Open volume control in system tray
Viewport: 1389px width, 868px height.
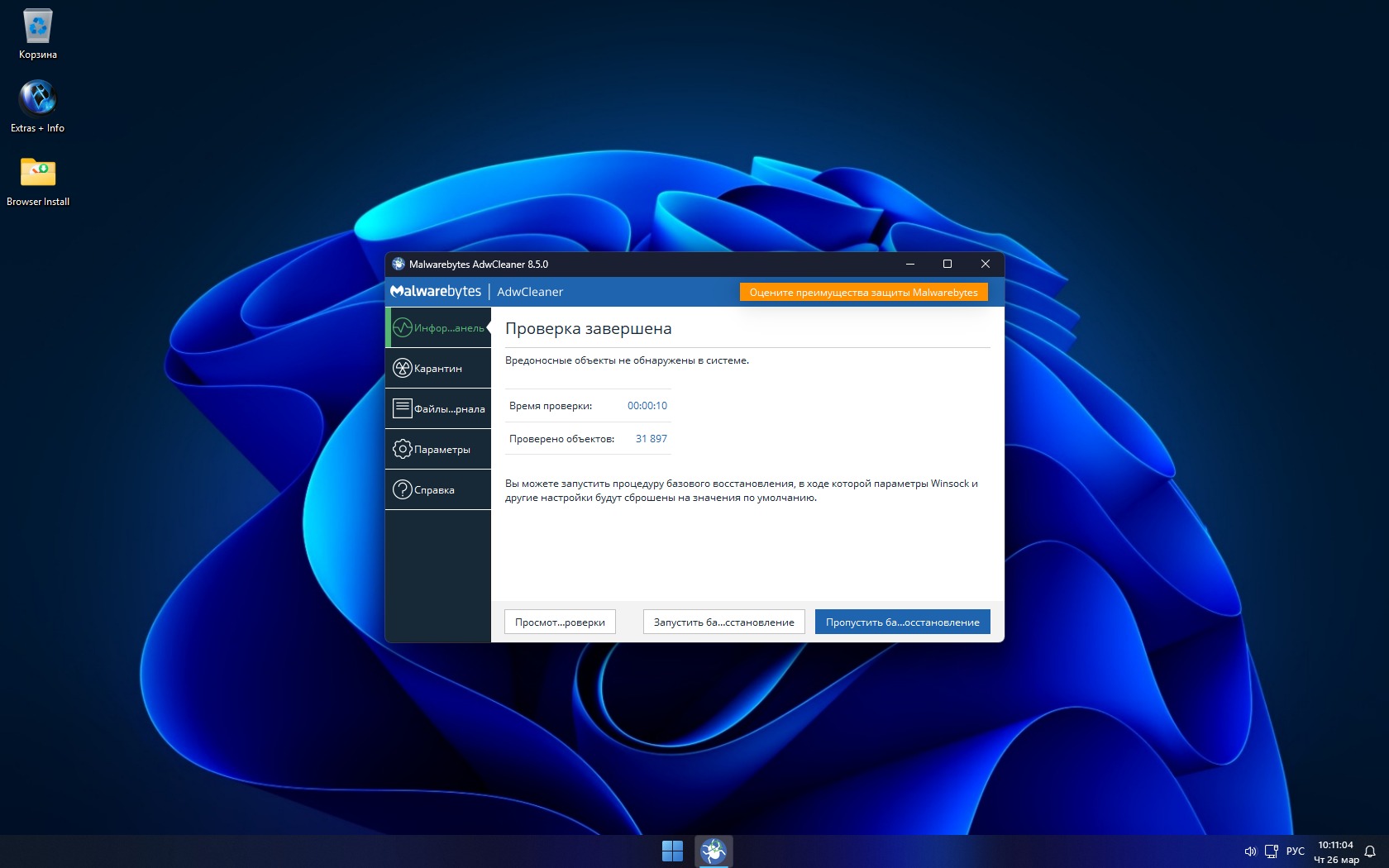click(x=1250, y=851)
